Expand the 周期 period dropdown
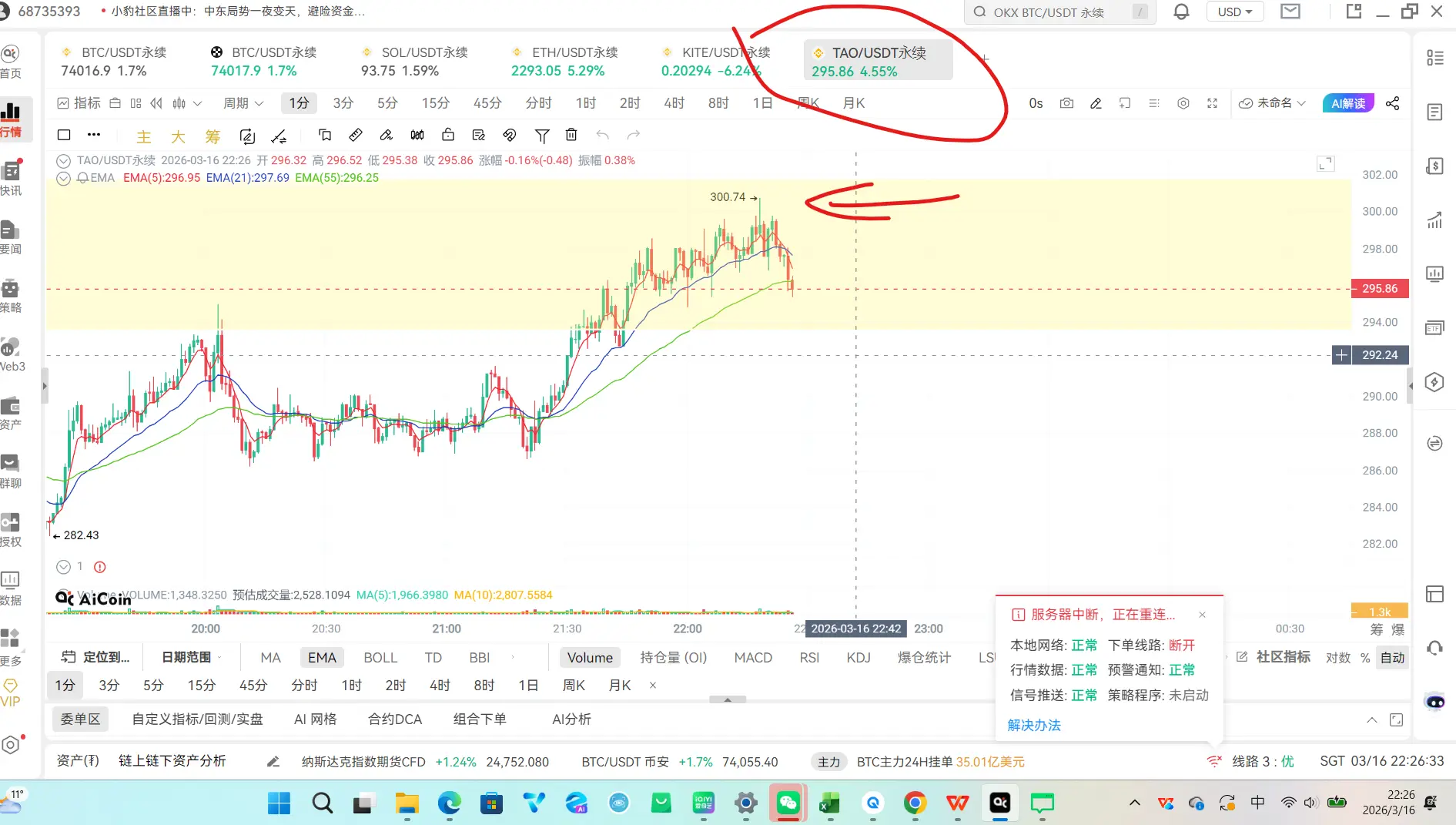 pyautogui.click(x=243, y=103)
